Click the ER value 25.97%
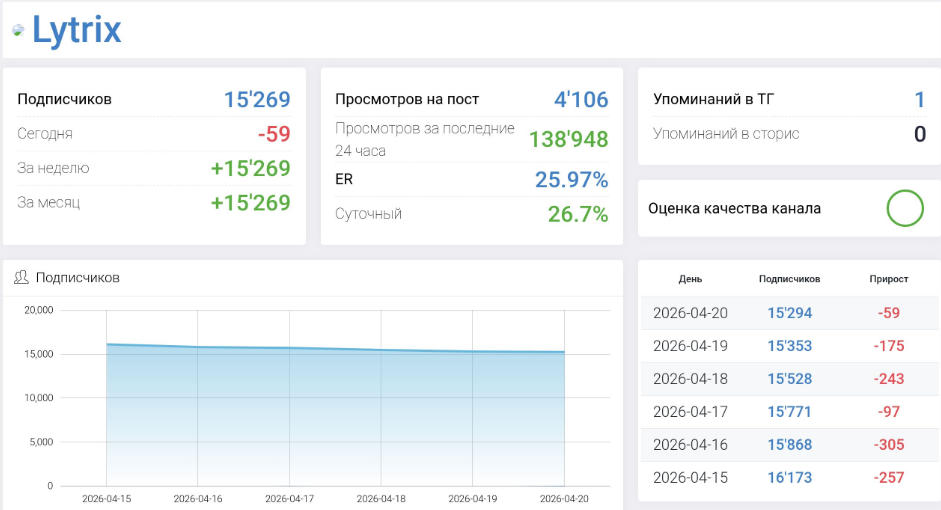The width and height of the screenshot is (941, 510). coord(571,179)
